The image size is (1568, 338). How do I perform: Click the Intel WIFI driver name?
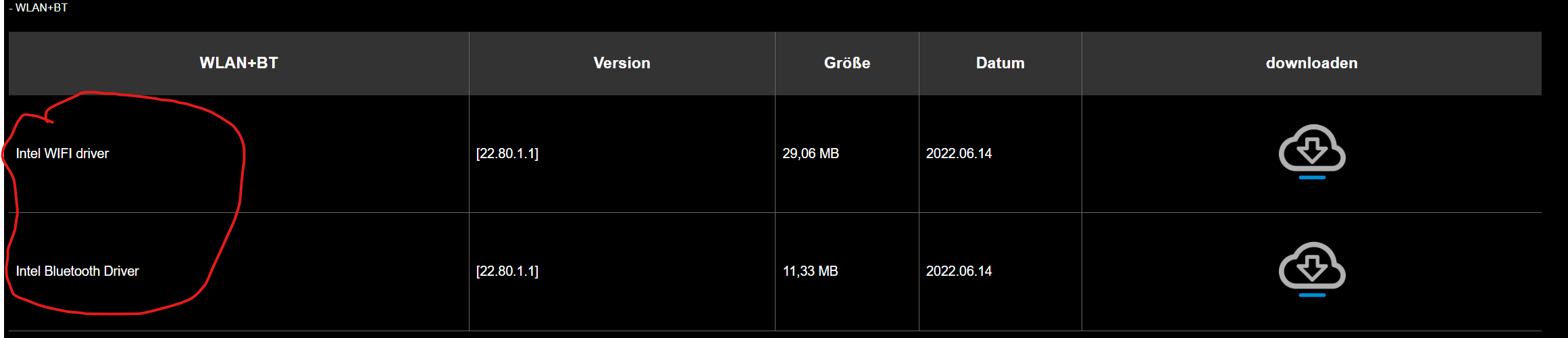[x=62, y=153]
